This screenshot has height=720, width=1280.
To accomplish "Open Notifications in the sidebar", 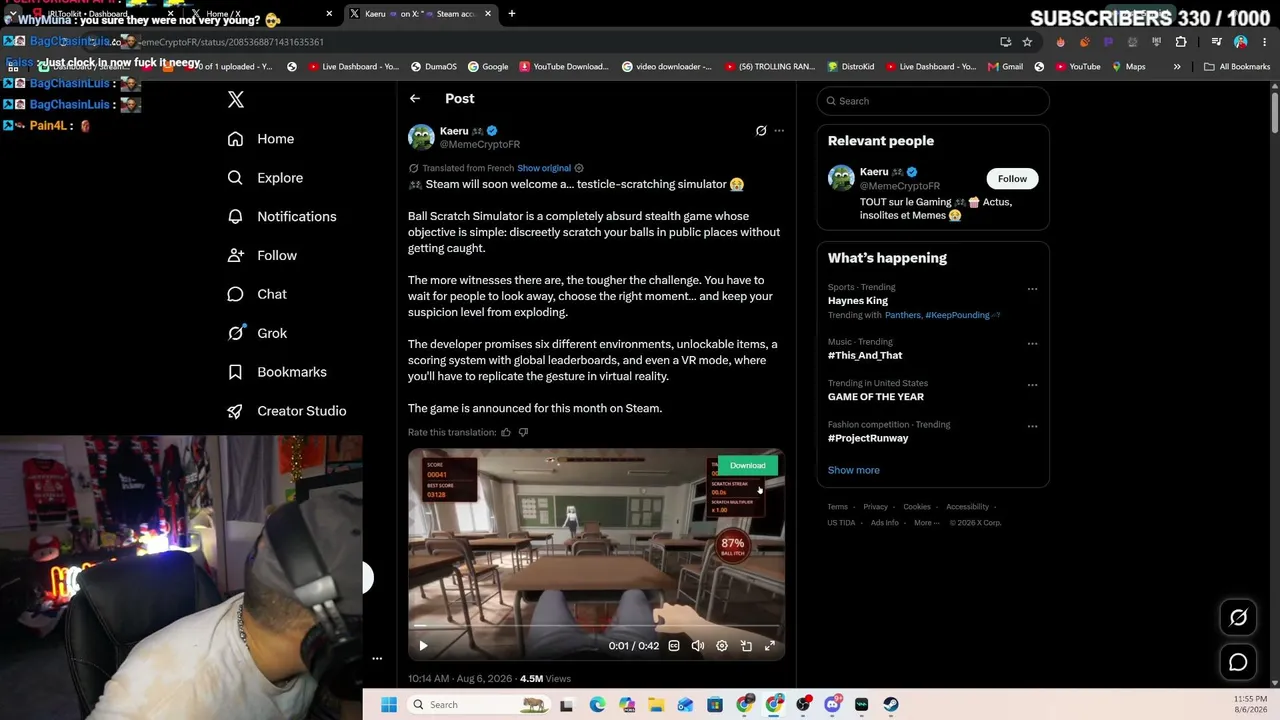I will (x=282, y=217).
